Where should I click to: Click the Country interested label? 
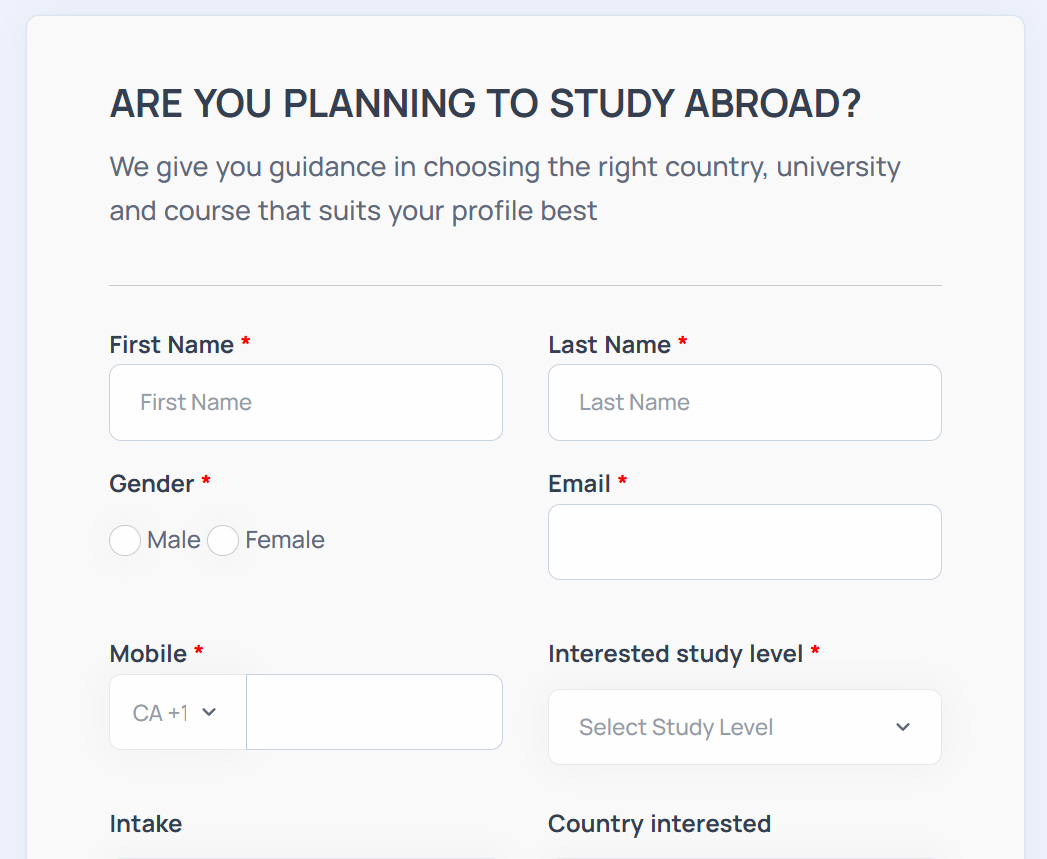point(659,824)
